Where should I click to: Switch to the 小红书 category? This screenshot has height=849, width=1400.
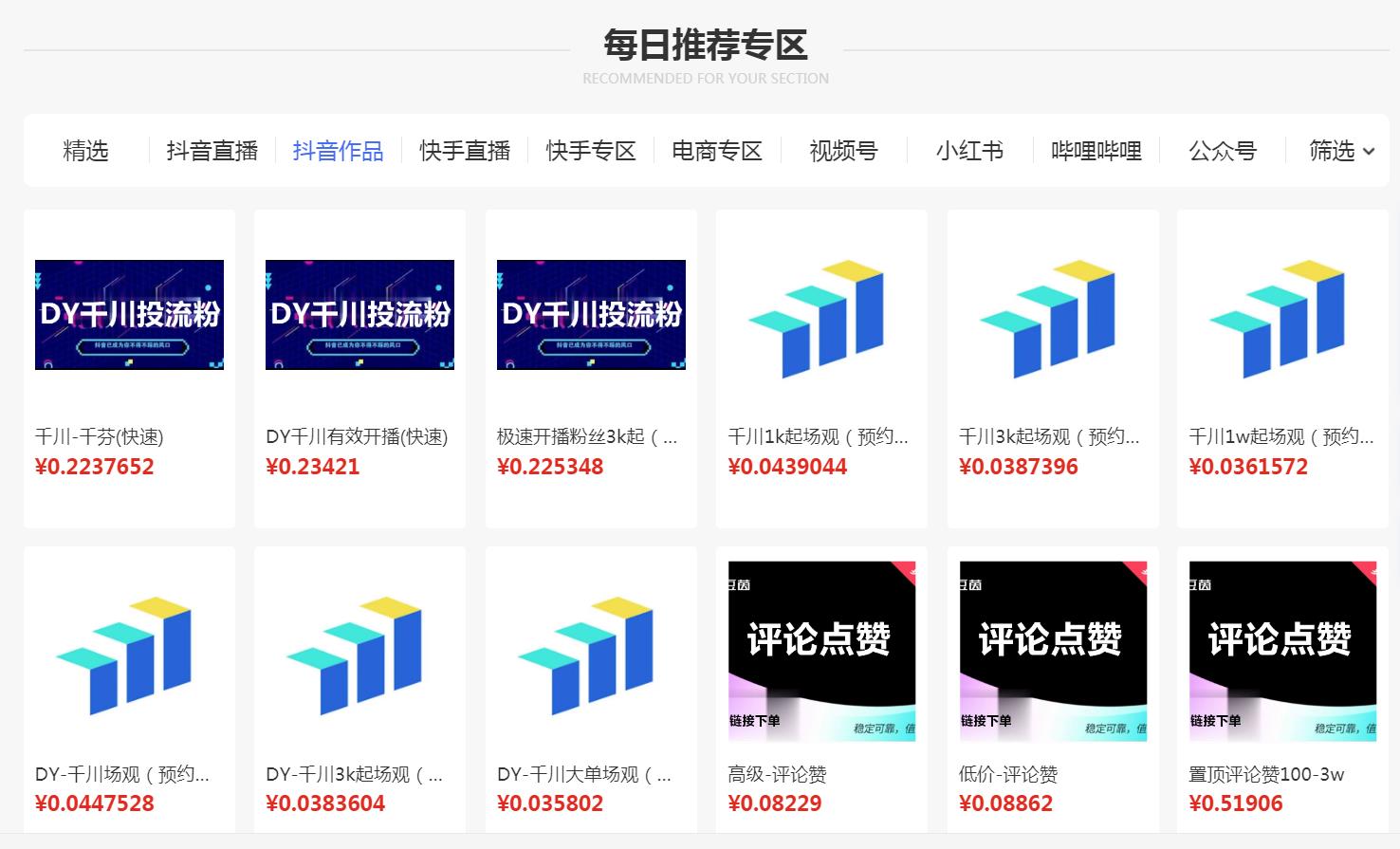(969, 150)
